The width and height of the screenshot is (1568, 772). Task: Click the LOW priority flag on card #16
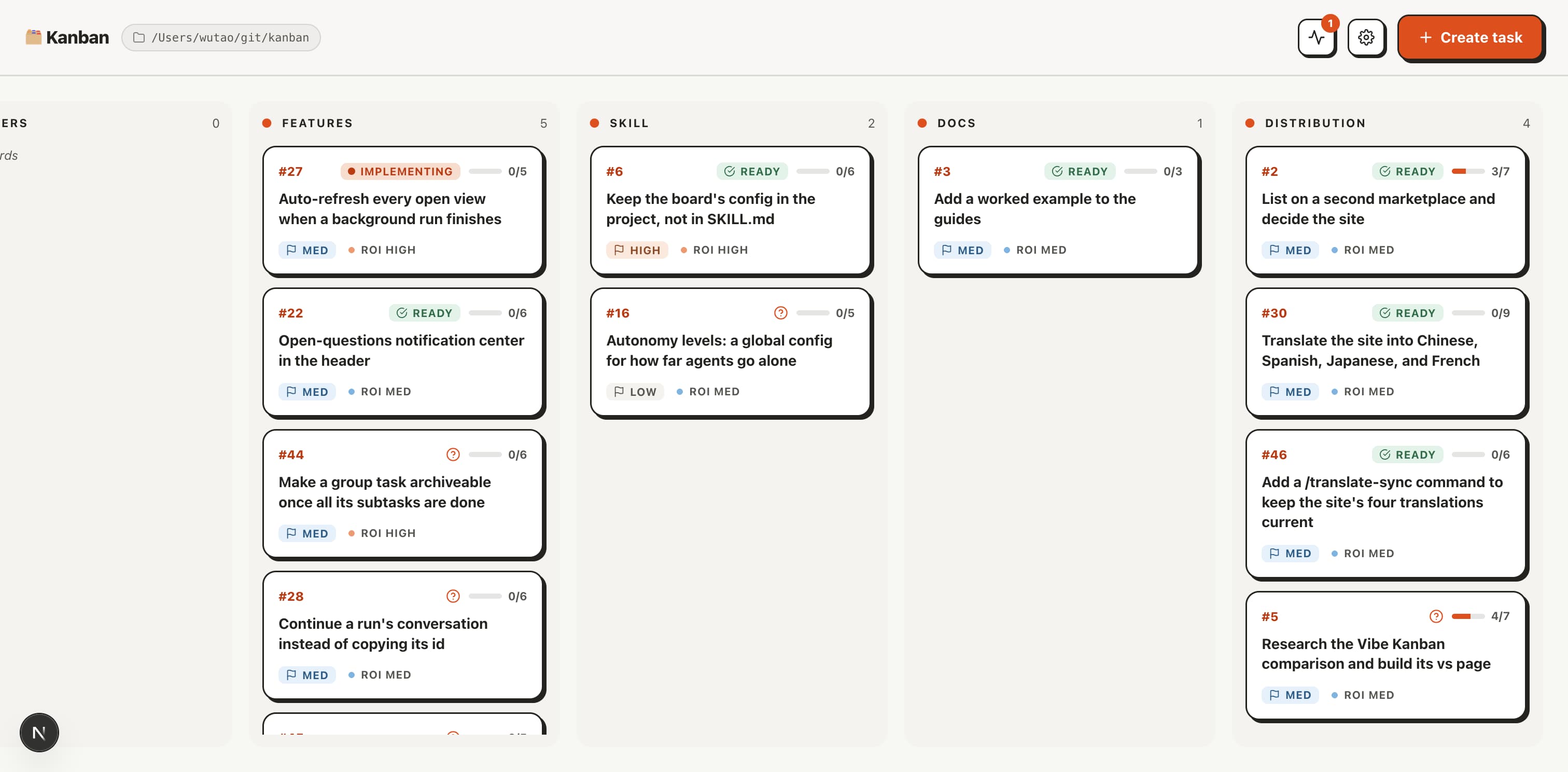click(635, 392)
